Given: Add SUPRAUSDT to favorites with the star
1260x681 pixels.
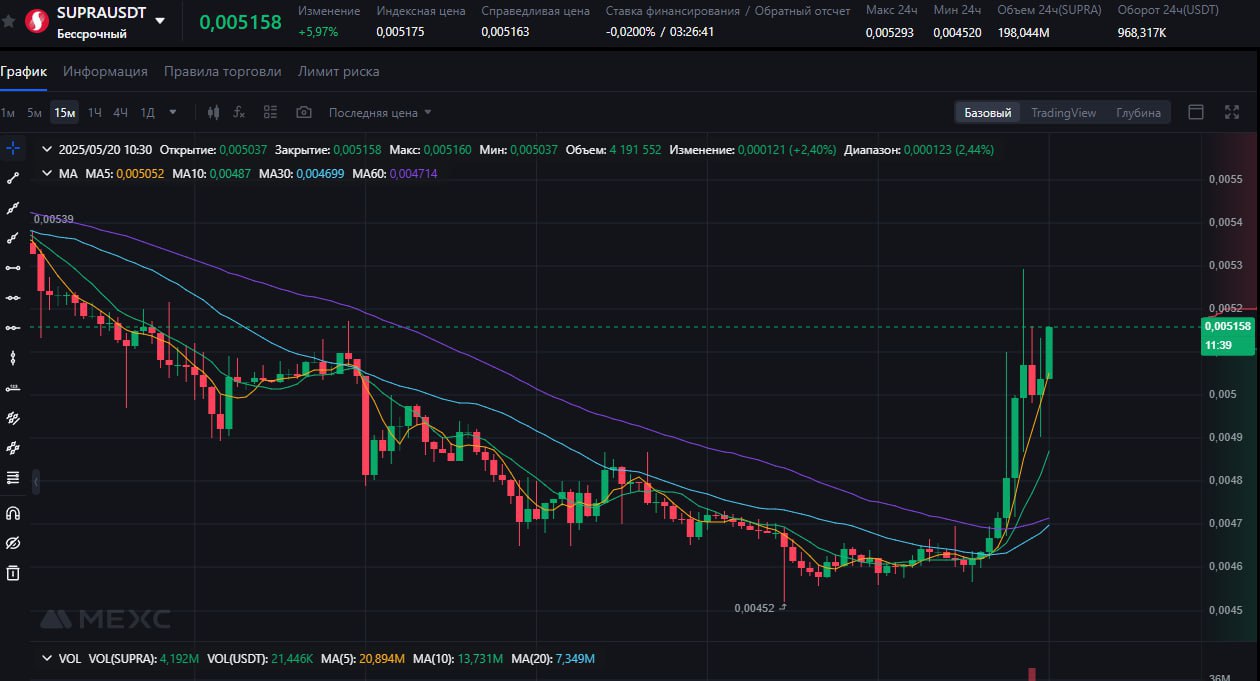Looking at the screenshot, I should click(x=9, y=20).
